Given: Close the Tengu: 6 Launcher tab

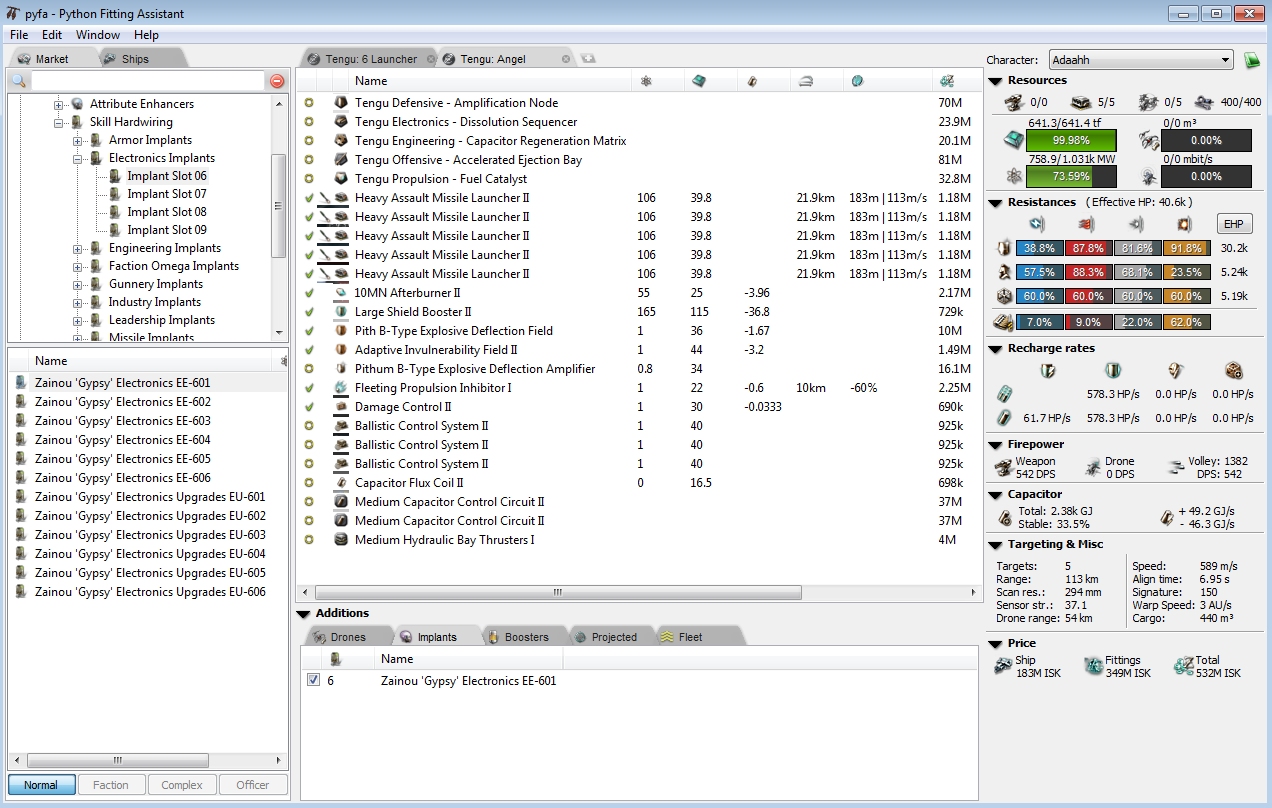Looking at the screenshot, I should 431,59.
